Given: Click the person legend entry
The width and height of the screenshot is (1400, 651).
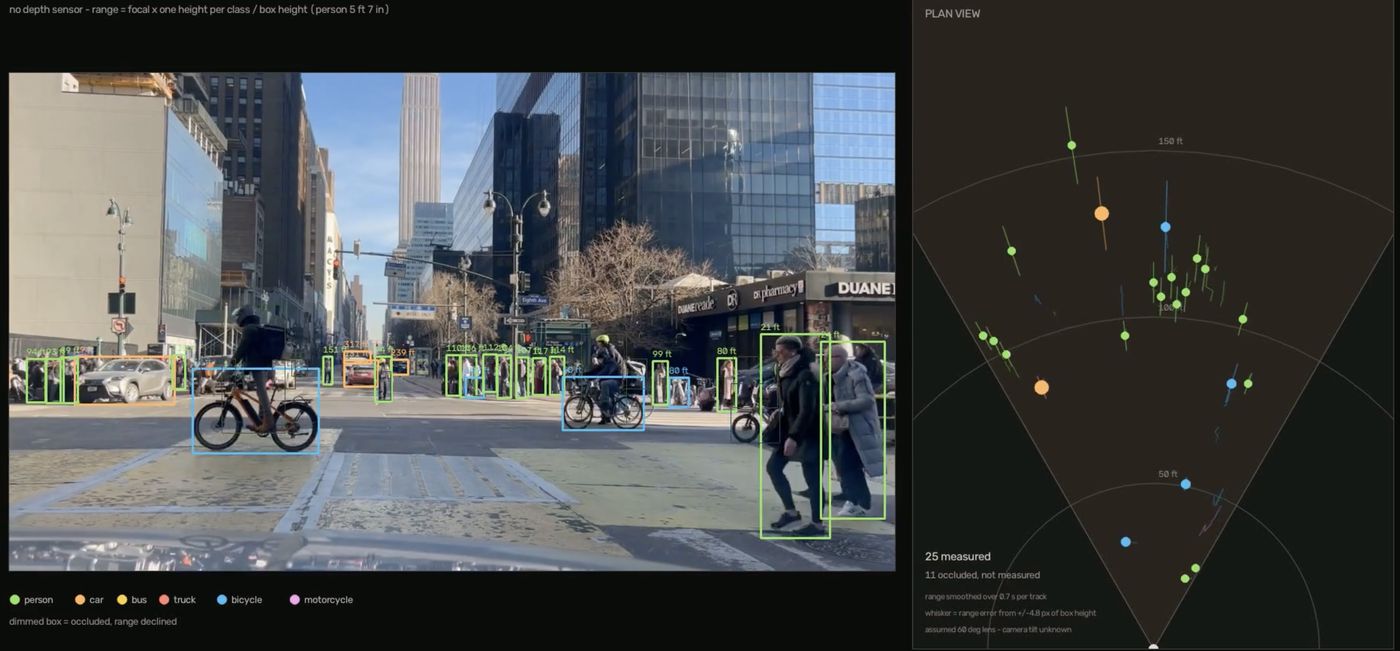Looking at the screenshot, I should point(31,600).
